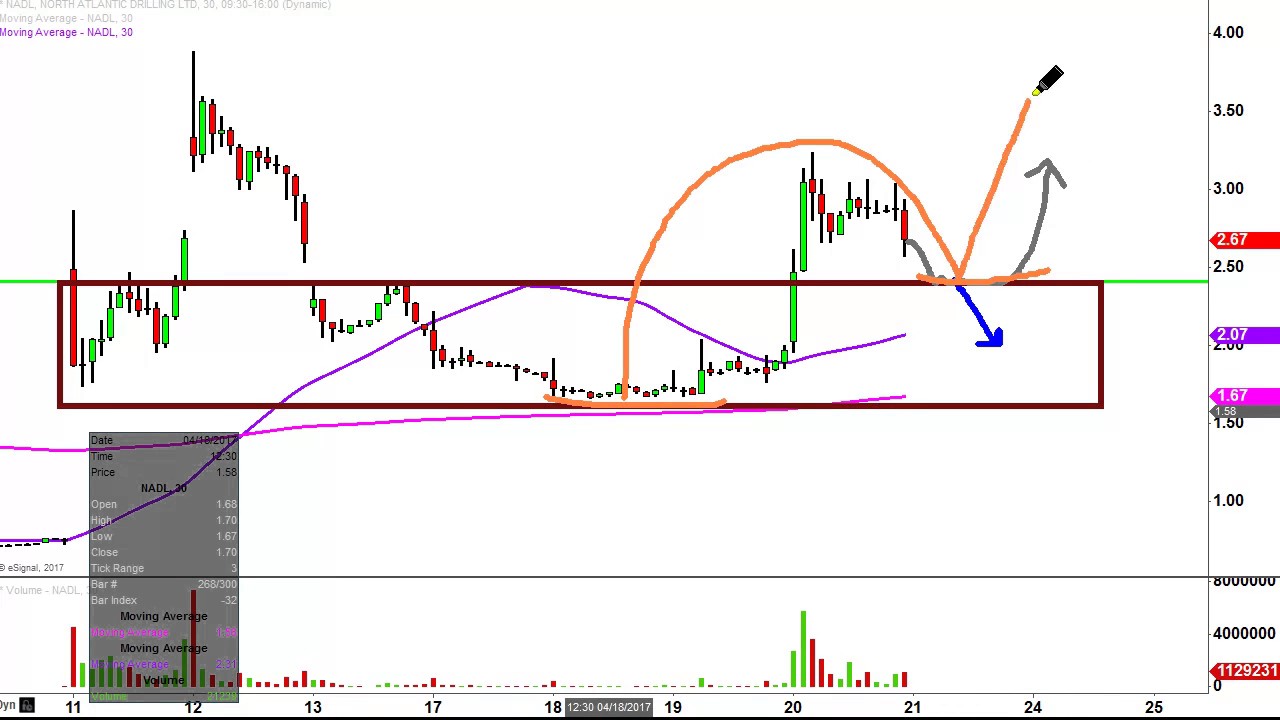Click the red 1129231 volume marker
The height and width of the screenshot is (720, 1280).
(x=1245, y=671)
